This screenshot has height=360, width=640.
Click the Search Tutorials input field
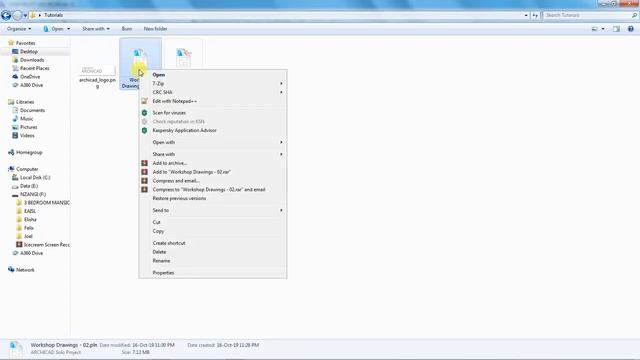[x=586, y=15]
